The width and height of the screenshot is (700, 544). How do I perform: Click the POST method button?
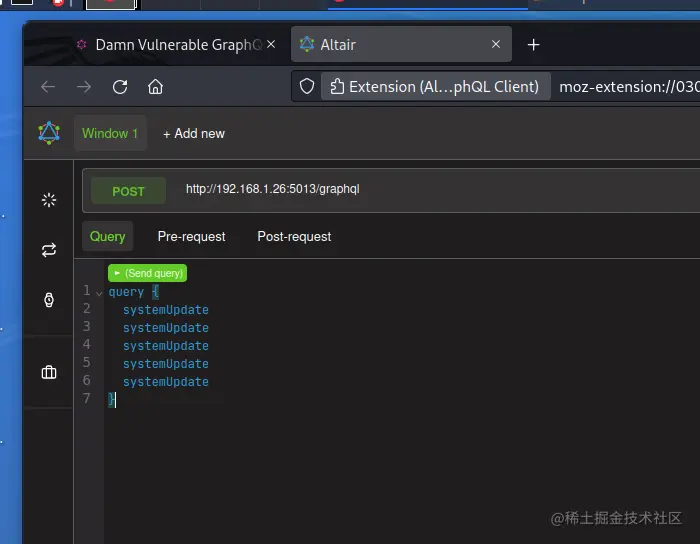128,191
